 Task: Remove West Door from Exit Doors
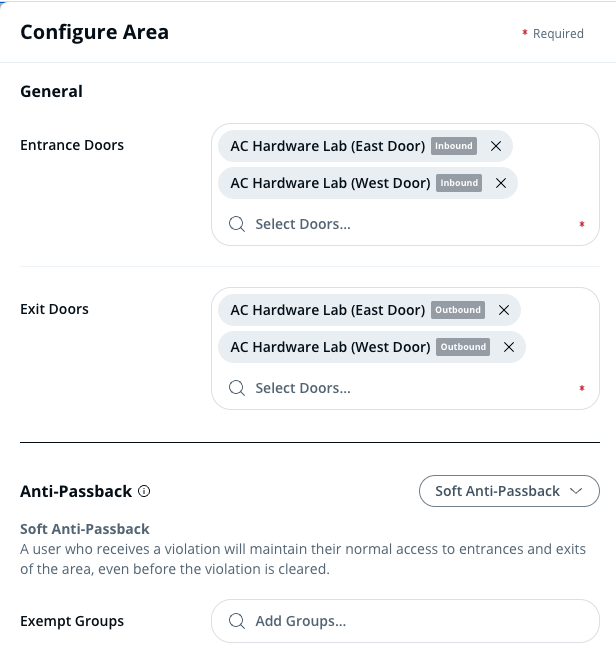click(508, 347)
